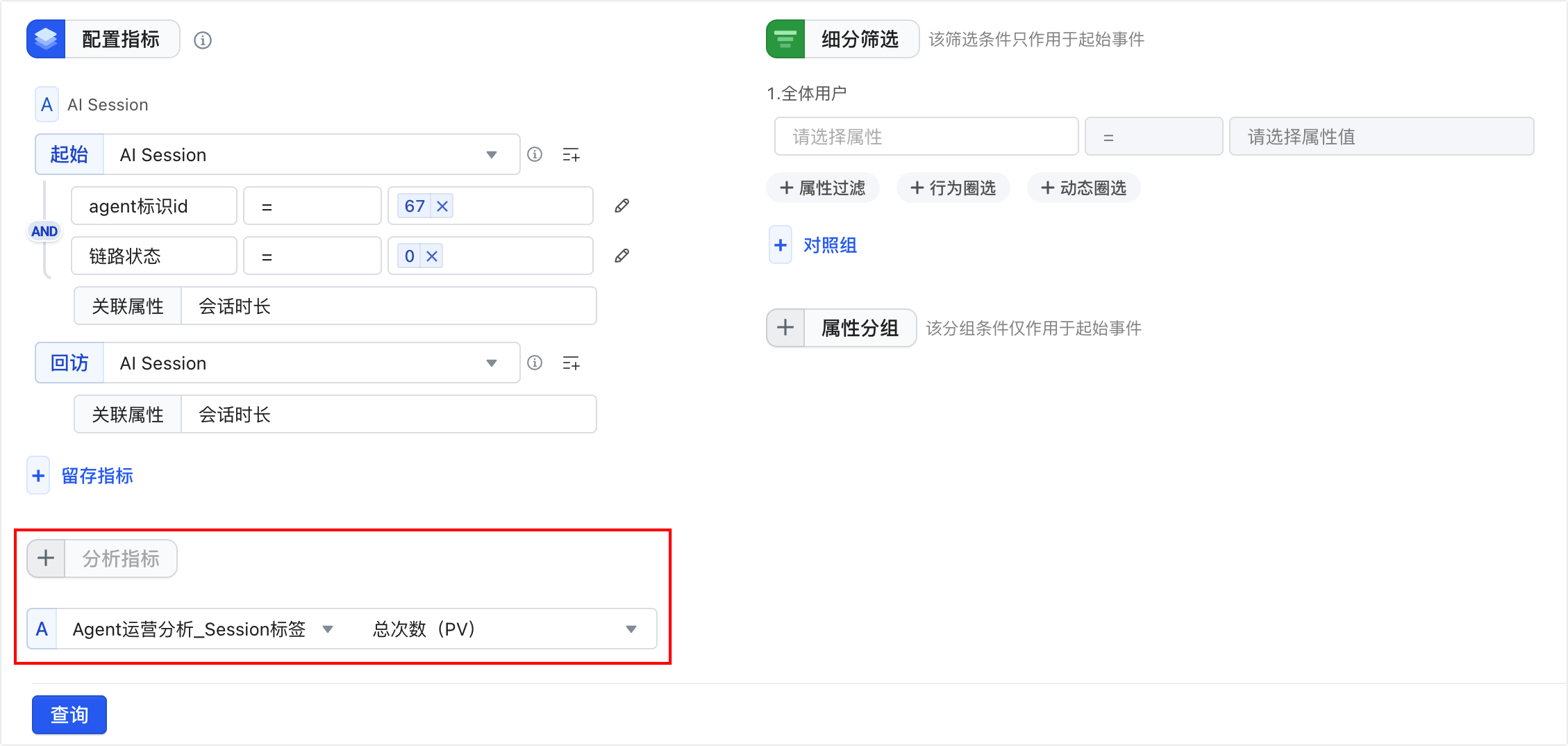Remove the 67 tag value
This screenshot has width=1568, height=746.
pos(442,206)
